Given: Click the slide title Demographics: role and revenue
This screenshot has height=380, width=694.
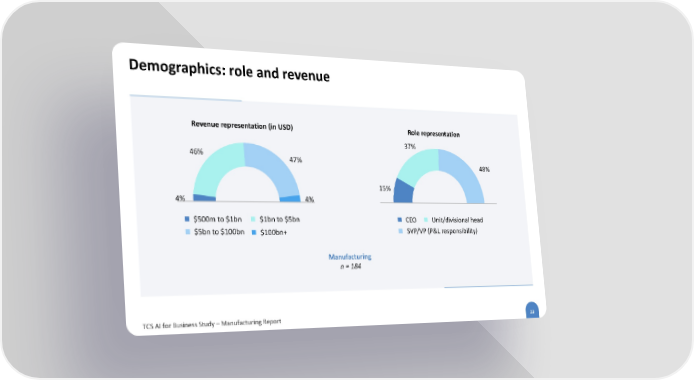Looking at the screenshot, I should (x=229, y=71).
